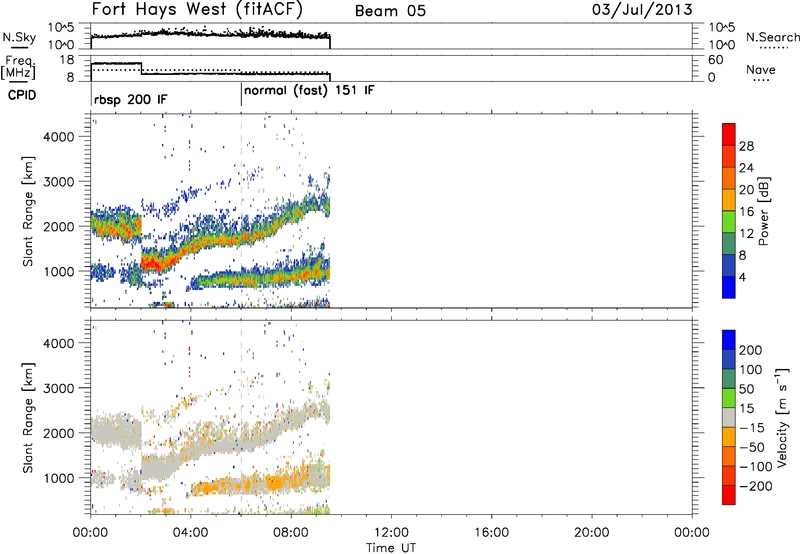
Task: Click the light green 15–50 Velocity segment
Action: pyautogui.click(x=729, y=398)
